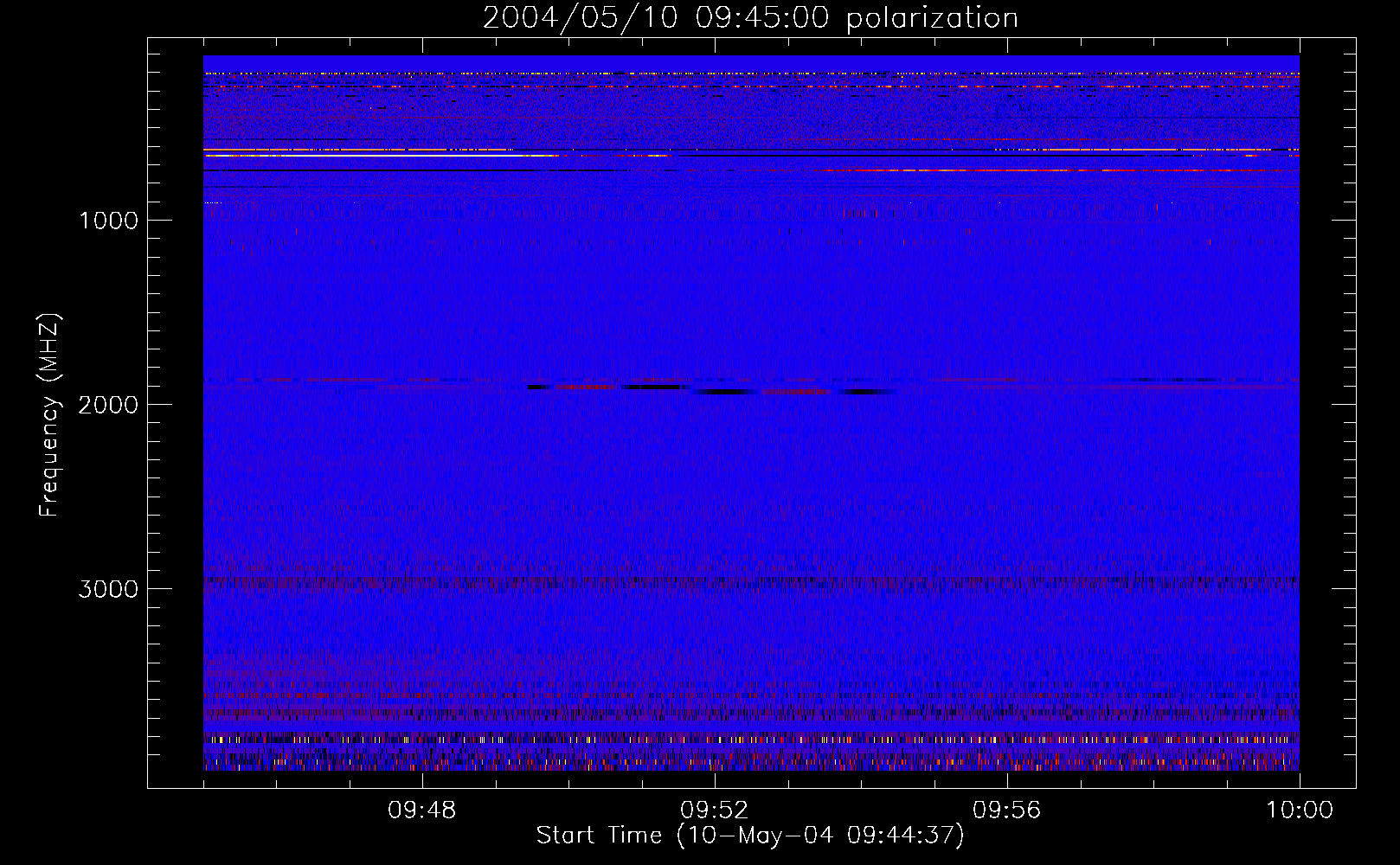Select the 'Frequency (MHZ)' axis label
Image resolution: width=1400 pixels, height=865 pixels.
point(50,415)
